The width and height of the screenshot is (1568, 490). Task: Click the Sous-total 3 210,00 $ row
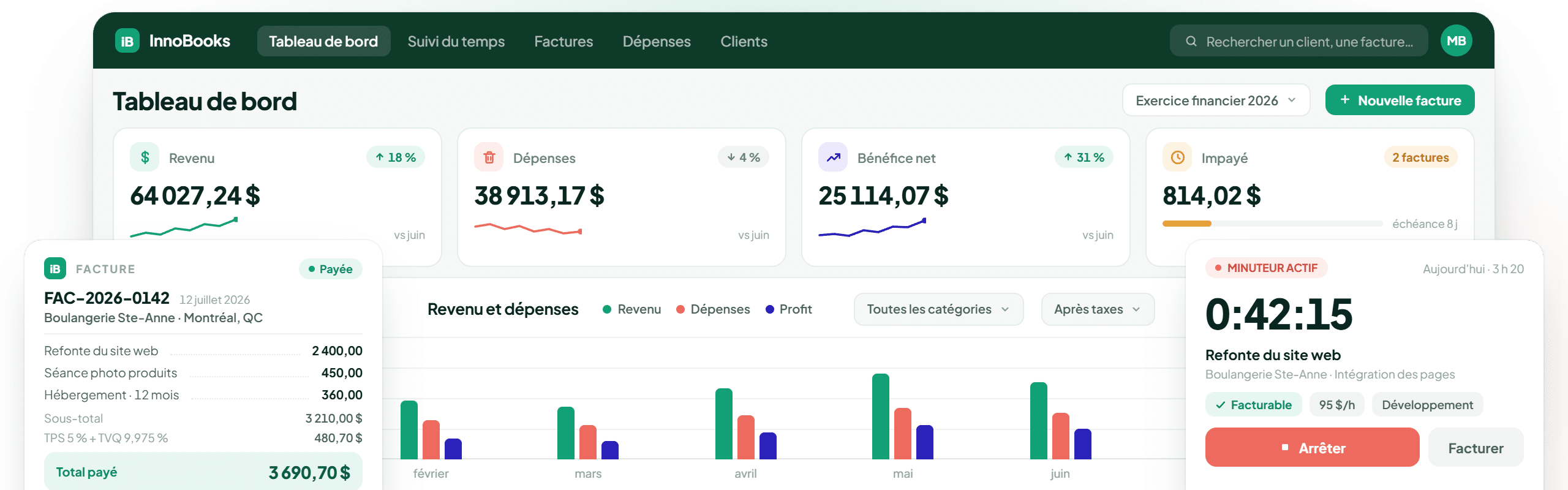point(203,418)
